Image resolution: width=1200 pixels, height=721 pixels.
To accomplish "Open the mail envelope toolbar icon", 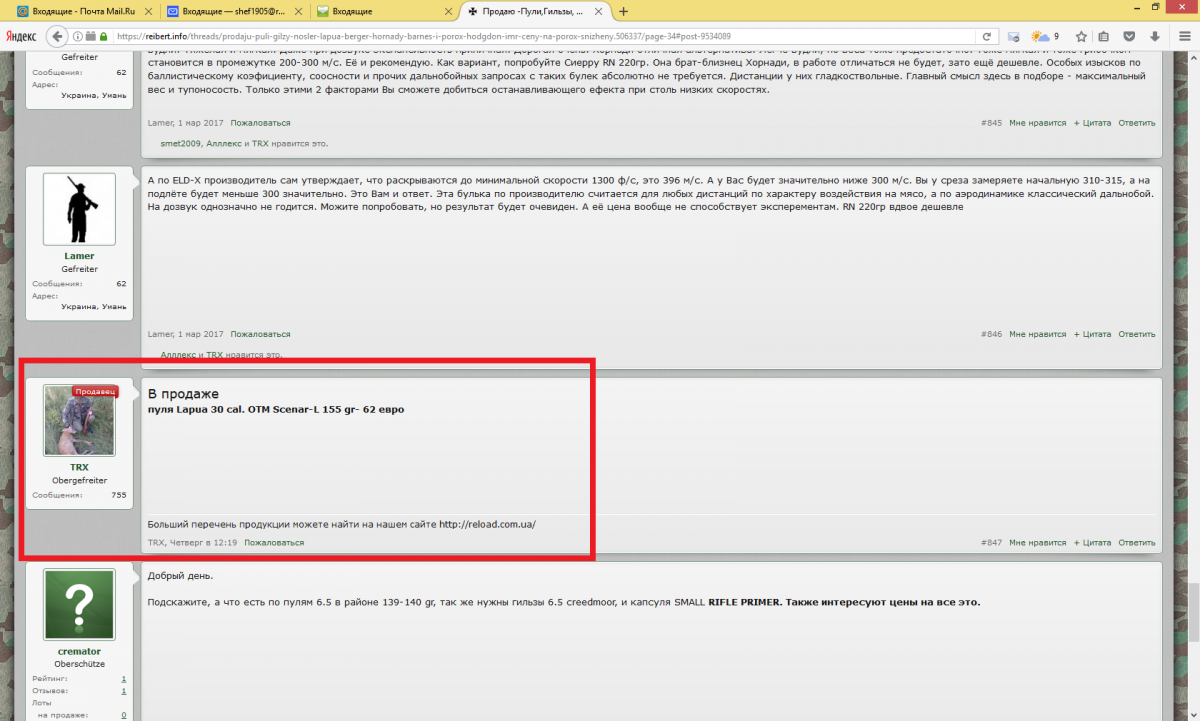I will (1013, 36).
